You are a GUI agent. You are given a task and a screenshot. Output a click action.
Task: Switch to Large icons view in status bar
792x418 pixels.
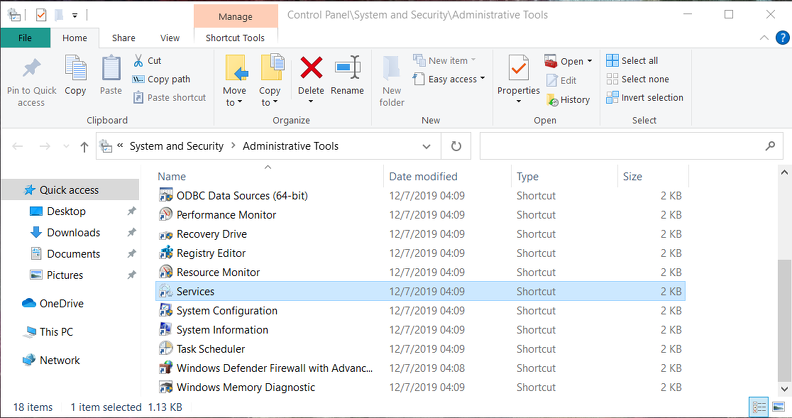coord(779,407)
